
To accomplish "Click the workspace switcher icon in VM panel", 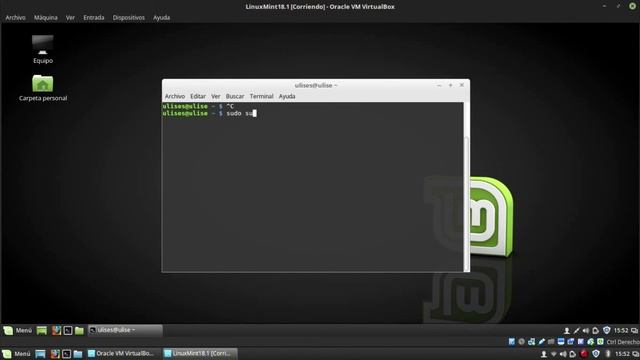I will click(x=634, y=331).
